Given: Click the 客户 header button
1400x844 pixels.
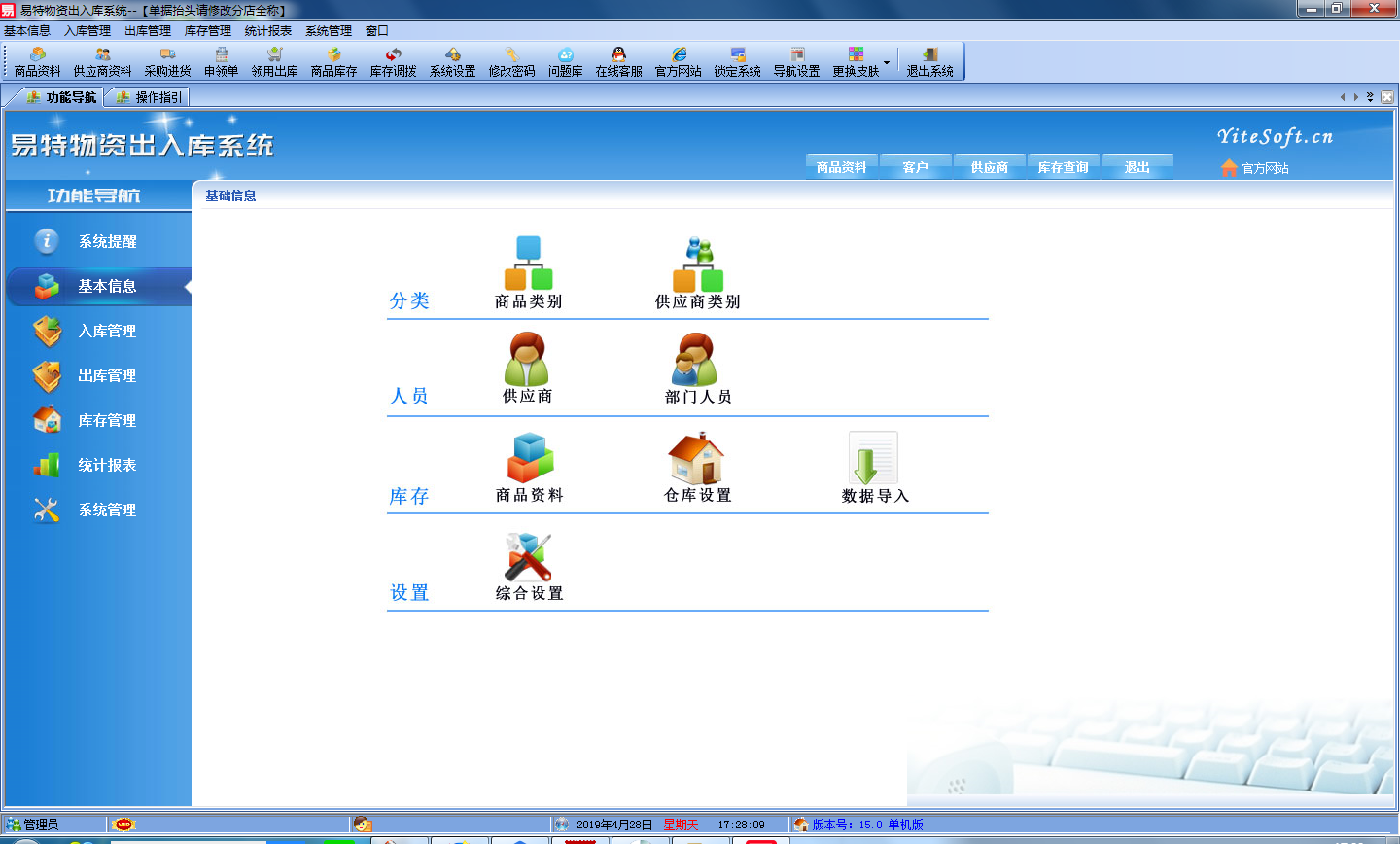Looking at the screenshot, I should point(916,167).
